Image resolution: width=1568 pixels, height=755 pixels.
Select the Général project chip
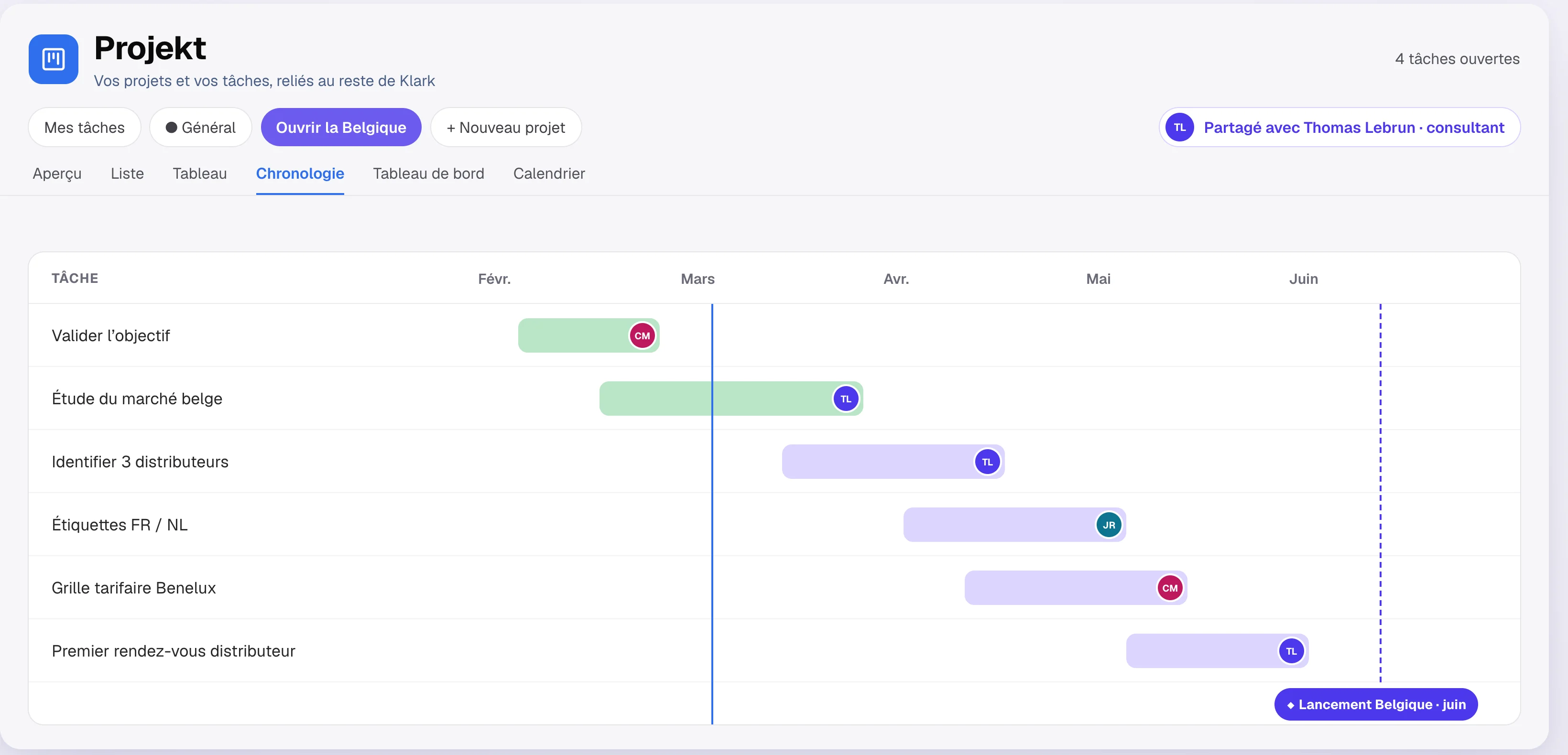coord(201,127)
